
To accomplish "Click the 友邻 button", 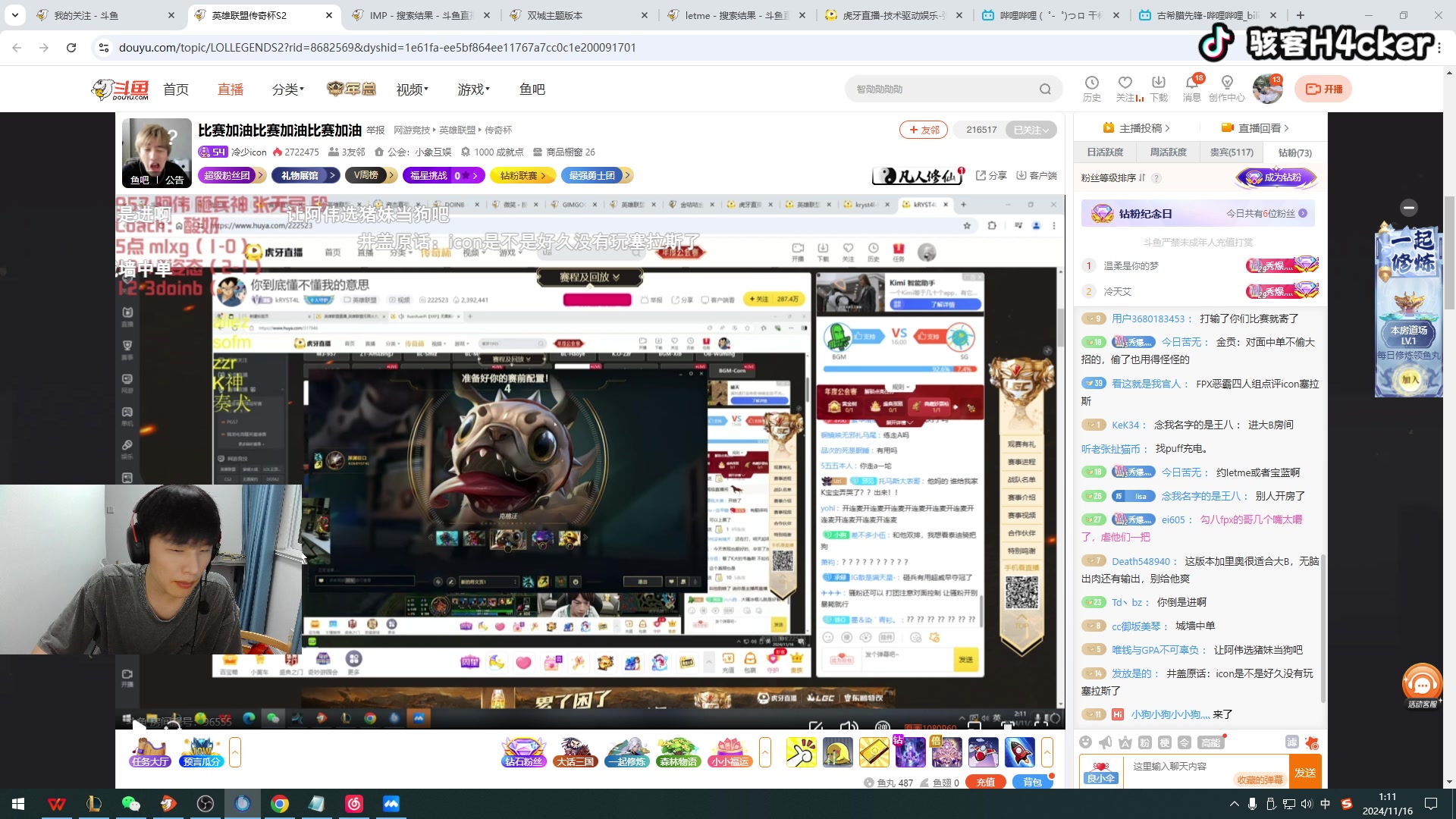I will 924,130.
